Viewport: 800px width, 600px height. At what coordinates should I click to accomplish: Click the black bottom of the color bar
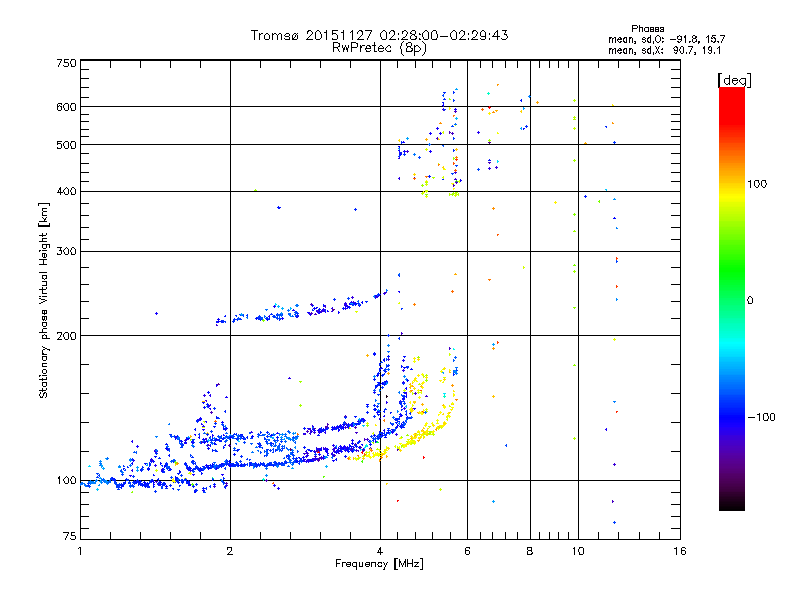pos(732,504)
